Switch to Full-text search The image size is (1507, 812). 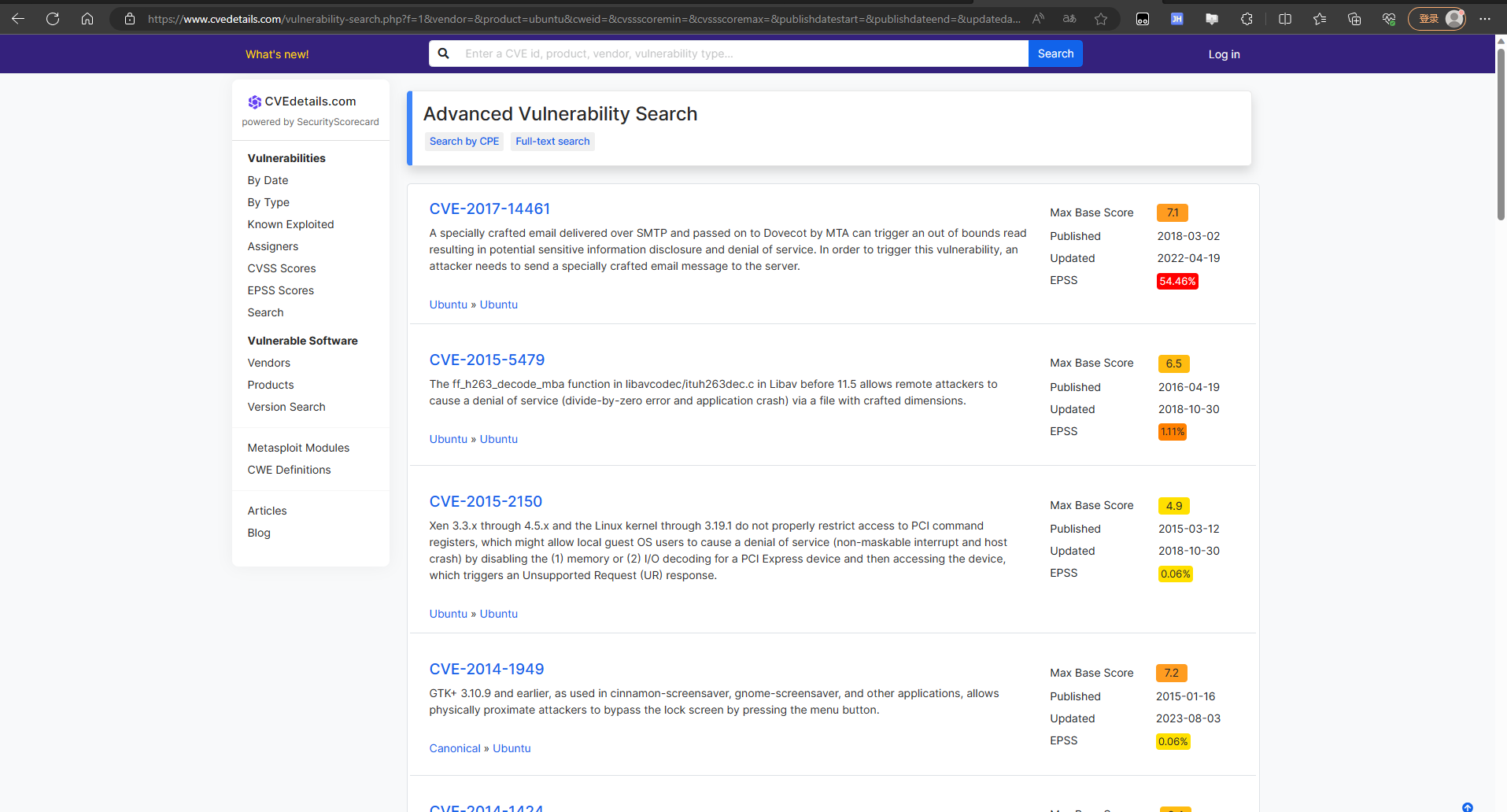[x=552, y=142]
